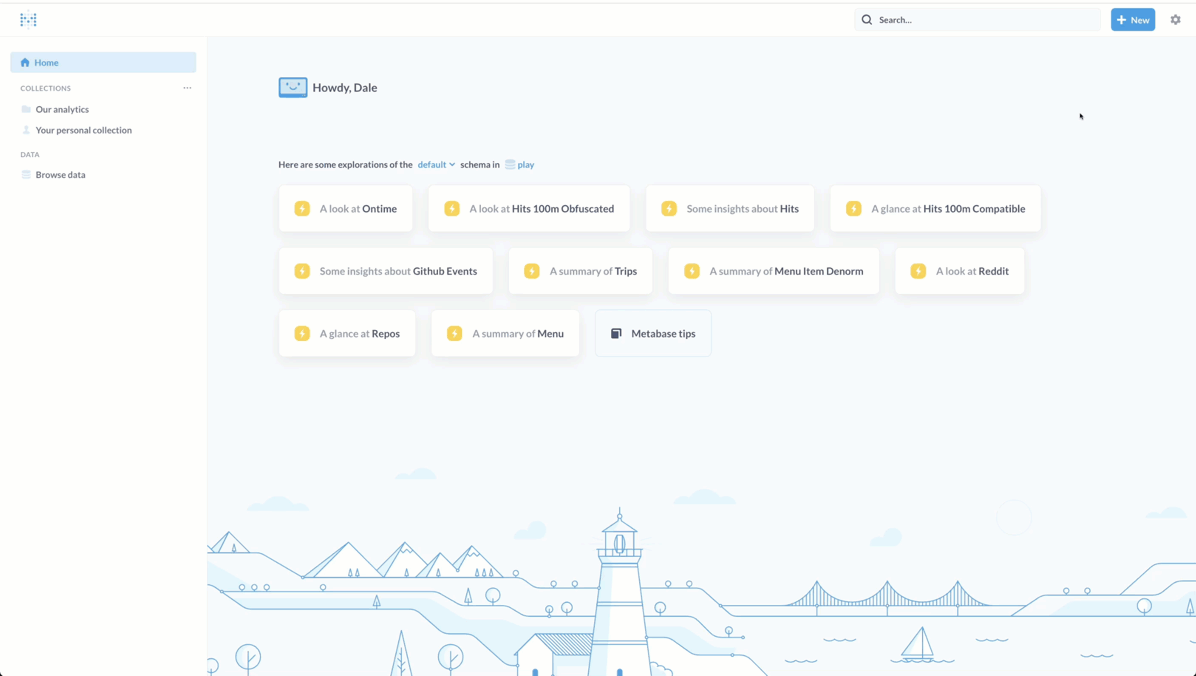Image resolution: width=1196 pixels, height=676 pixels.
Task: Click the Our analytics folder icon
Action: 26,109
